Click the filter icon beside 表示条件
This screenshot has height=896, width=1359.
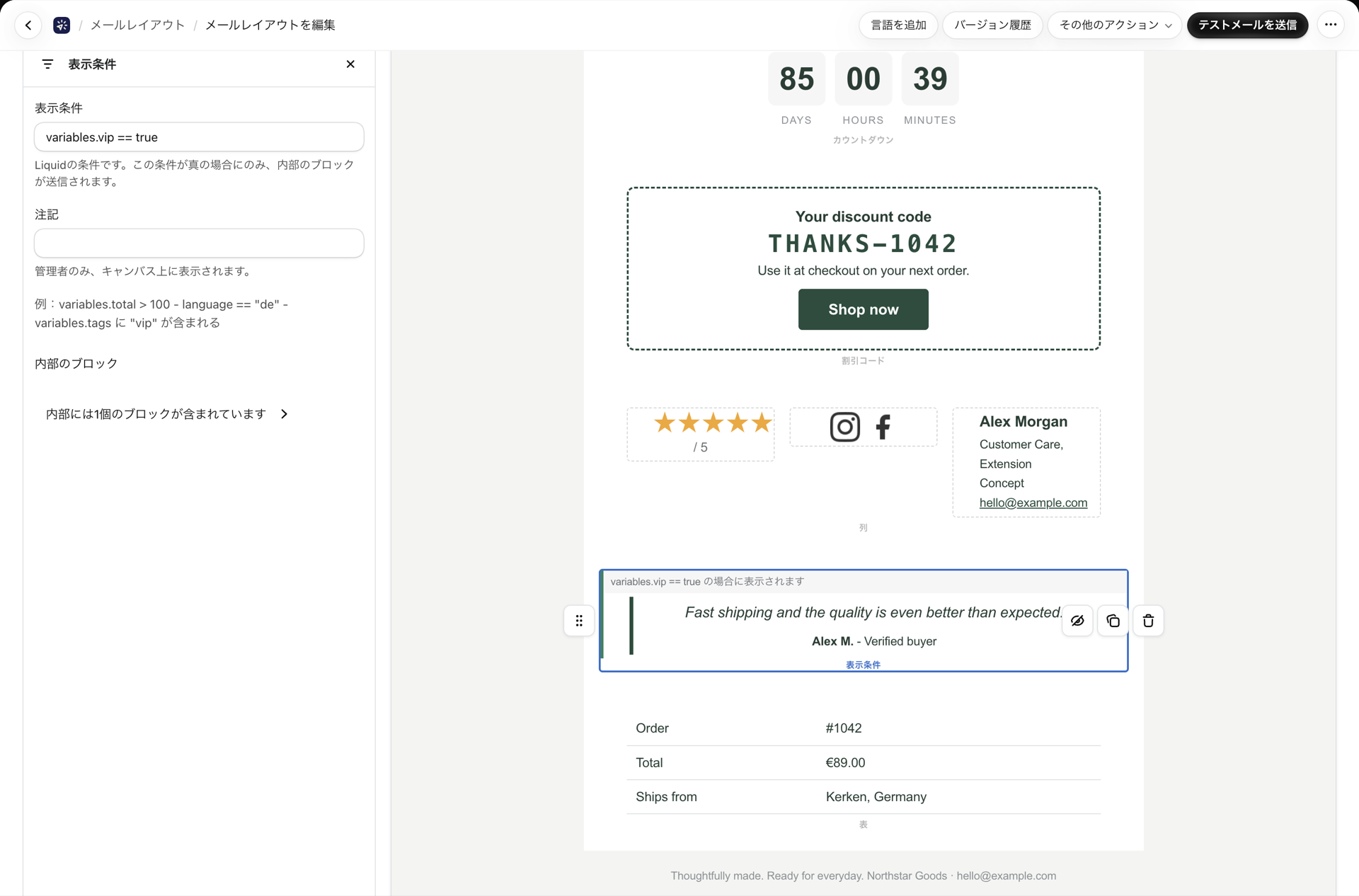(47, 64)
